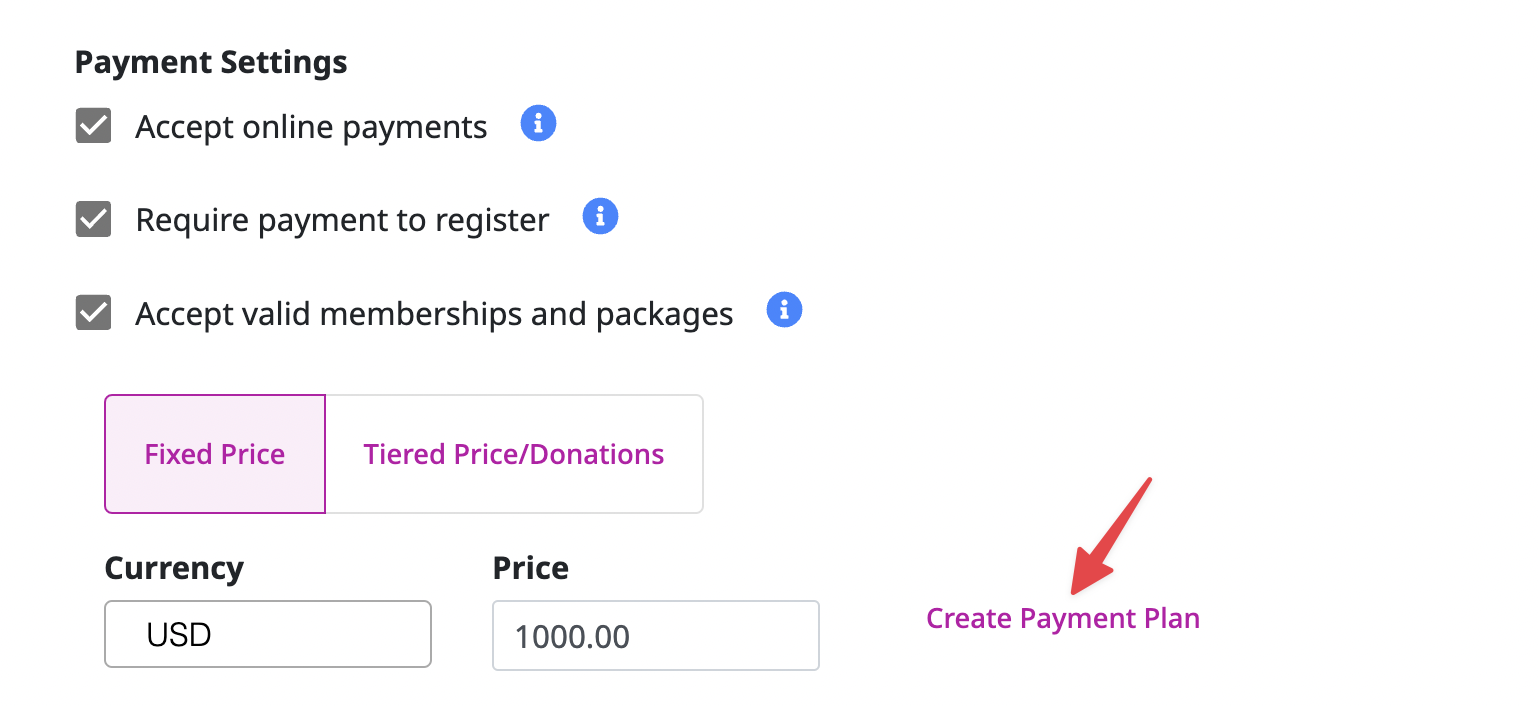Select the Price field containing 1000.00
This screenshot has width=1538, height=706.
pos(655,635)
